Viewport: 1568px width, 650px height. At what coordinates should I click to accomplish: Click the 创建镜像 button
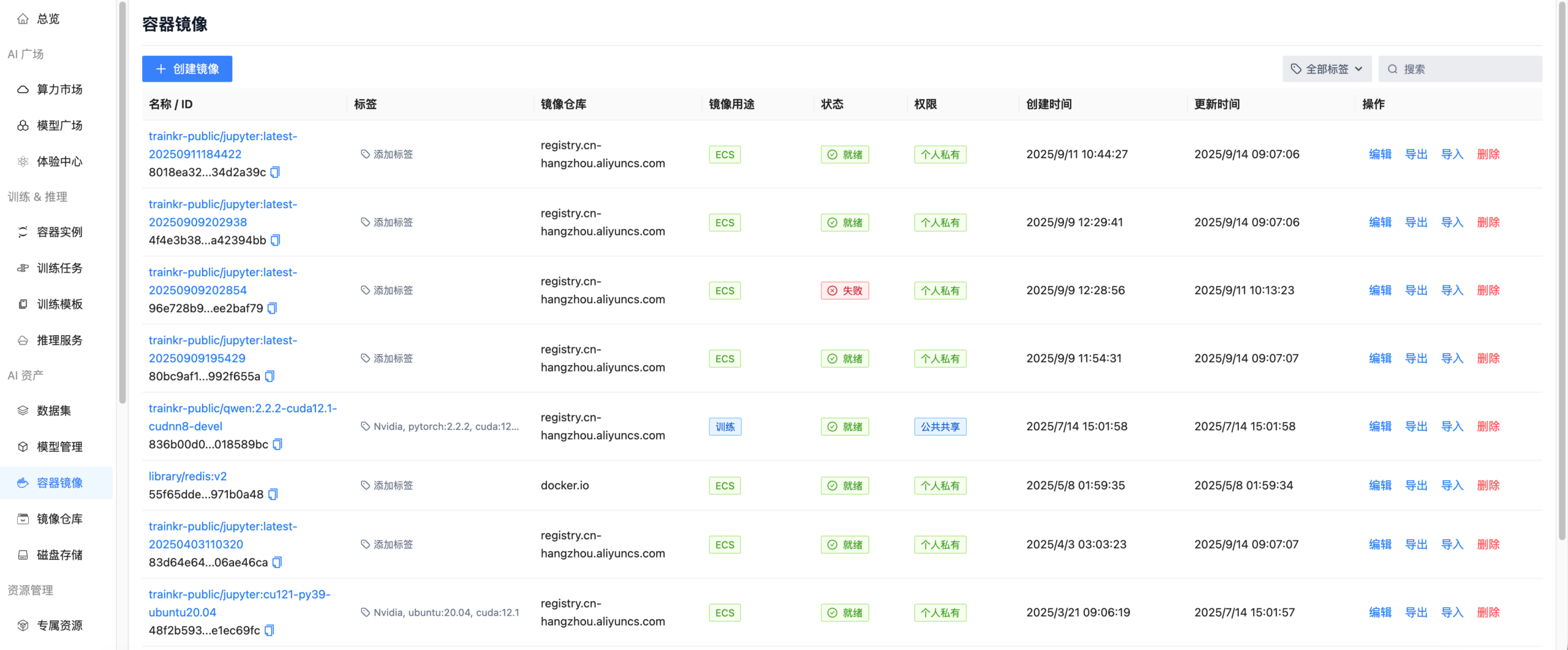pyautogui.click(x=187, y=69)
